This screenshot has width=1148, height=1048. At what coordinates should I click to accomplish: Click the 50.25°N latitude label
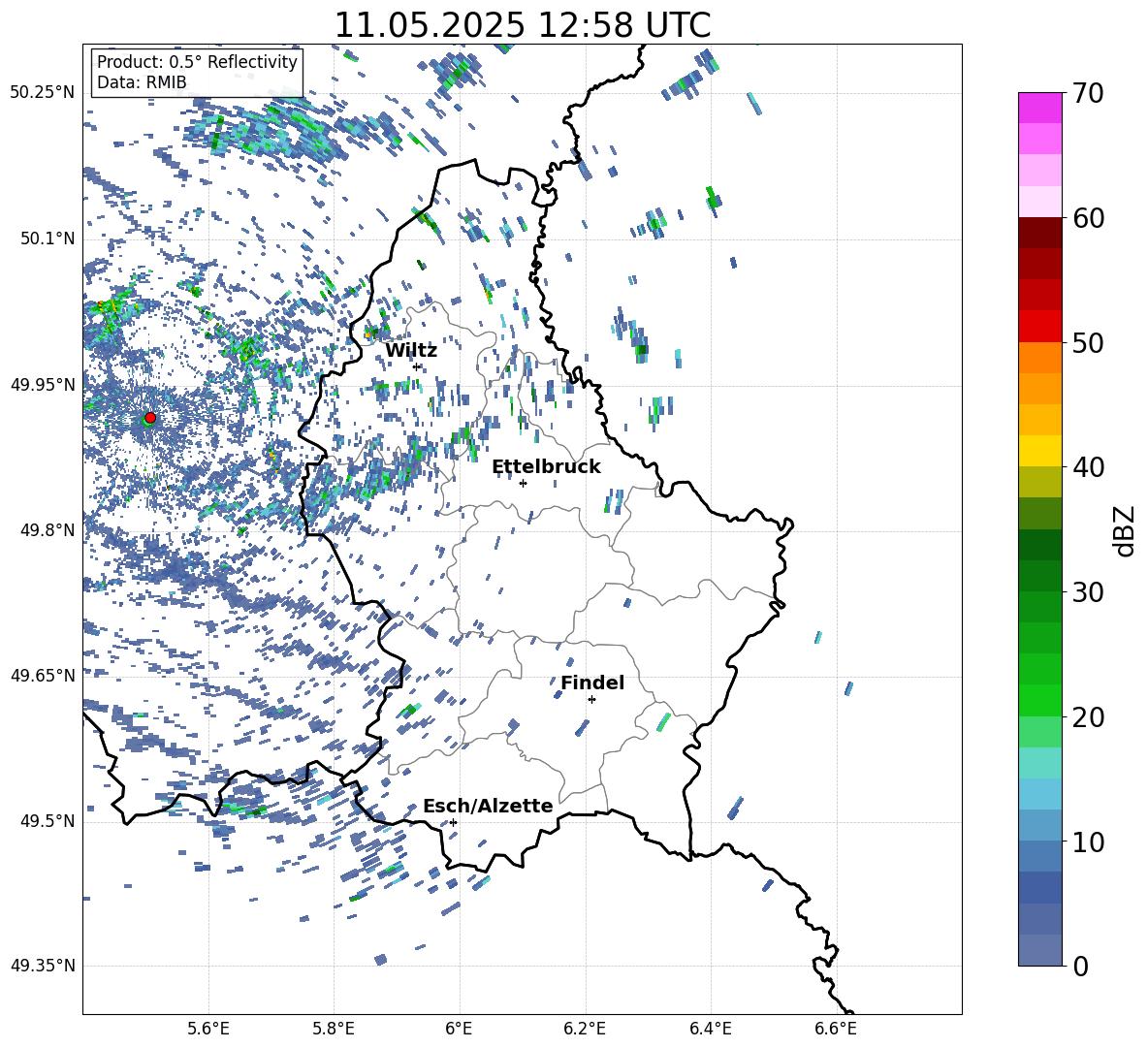click(43, 93)
